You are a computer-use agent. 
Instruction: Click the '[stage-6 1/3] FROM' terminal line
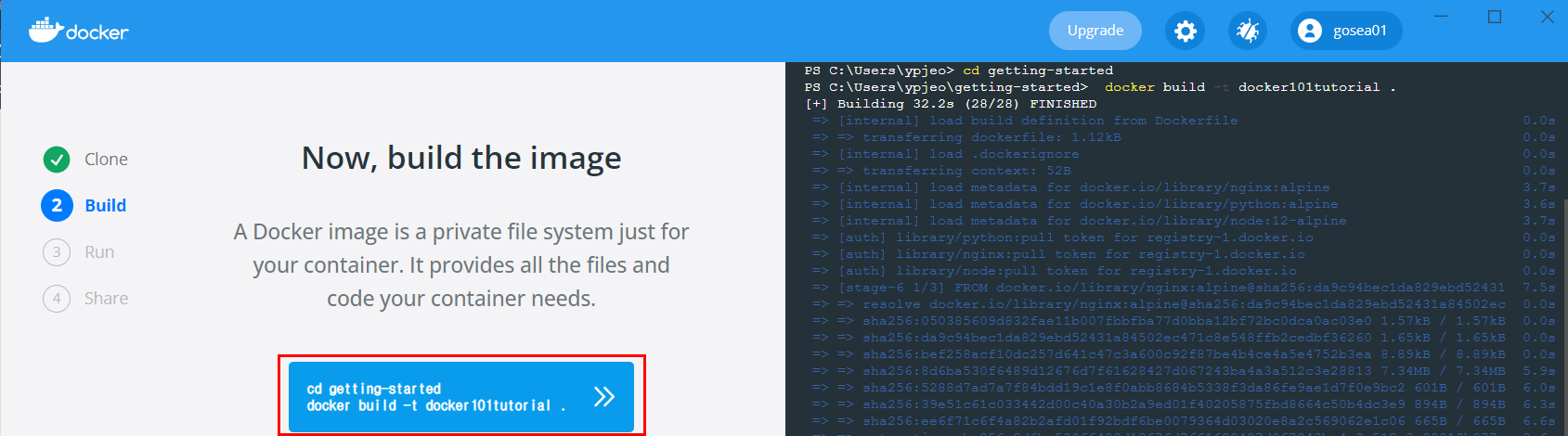[x=1184, y=288]
